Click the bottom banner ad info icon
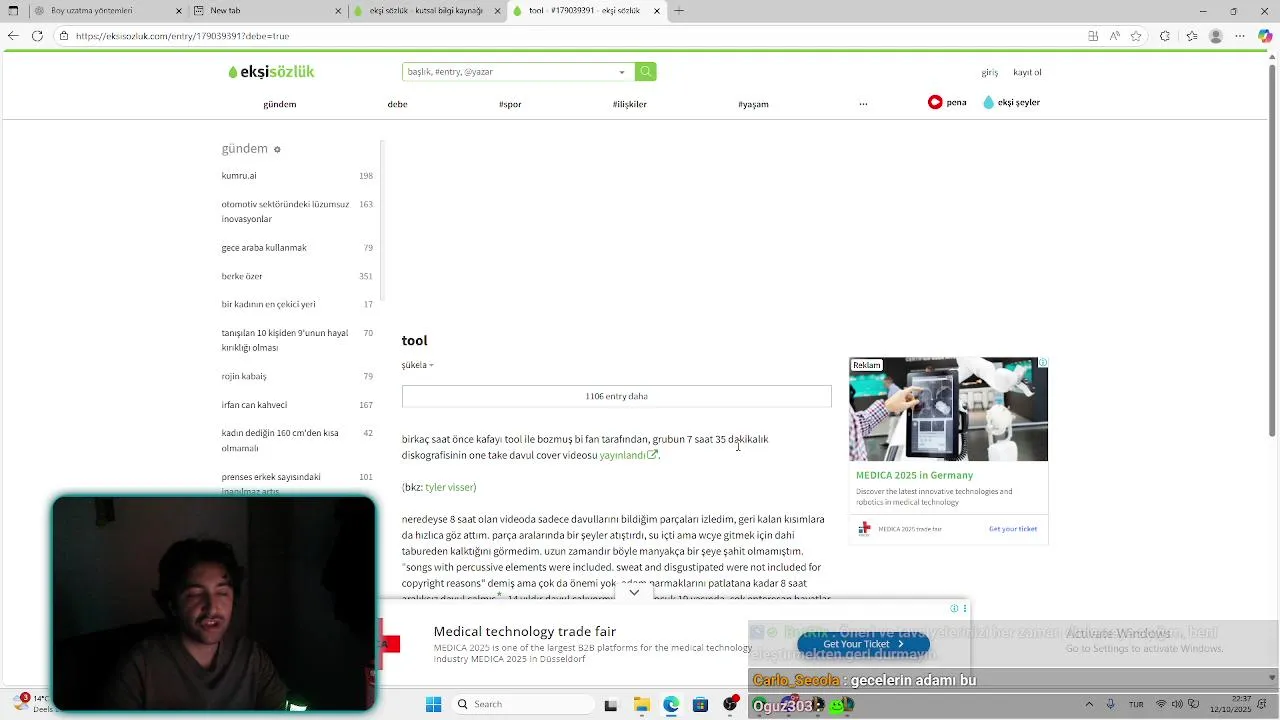 (x=954, y=608)
